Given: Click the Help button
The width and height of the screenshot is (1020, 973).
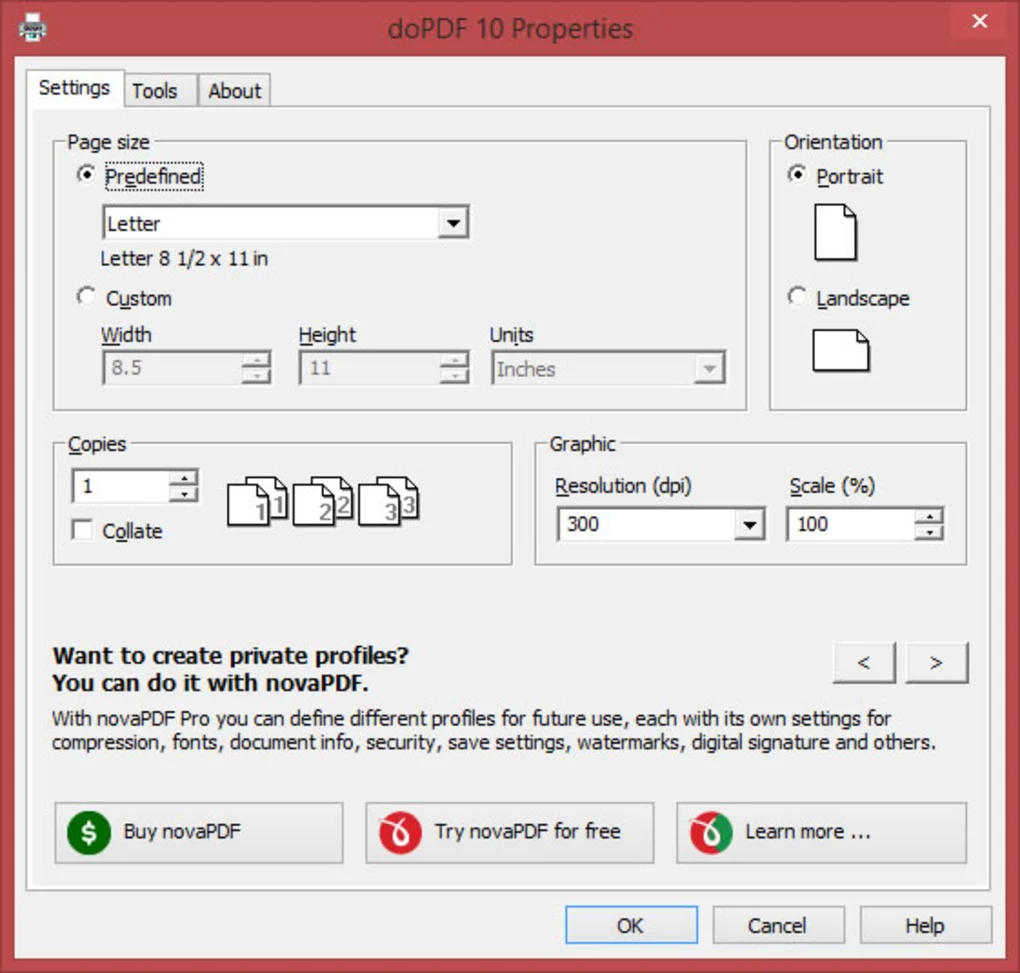Looking at the screenshot, I should point(925,925).
